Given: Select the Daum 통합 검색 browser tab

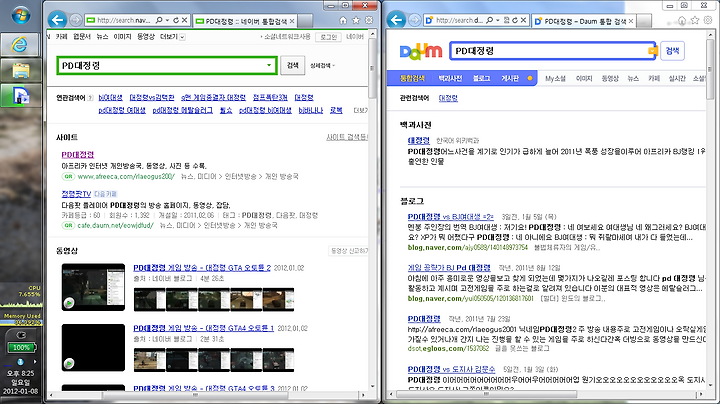Looking at the screenshot, I should click(x=584, y=21).
